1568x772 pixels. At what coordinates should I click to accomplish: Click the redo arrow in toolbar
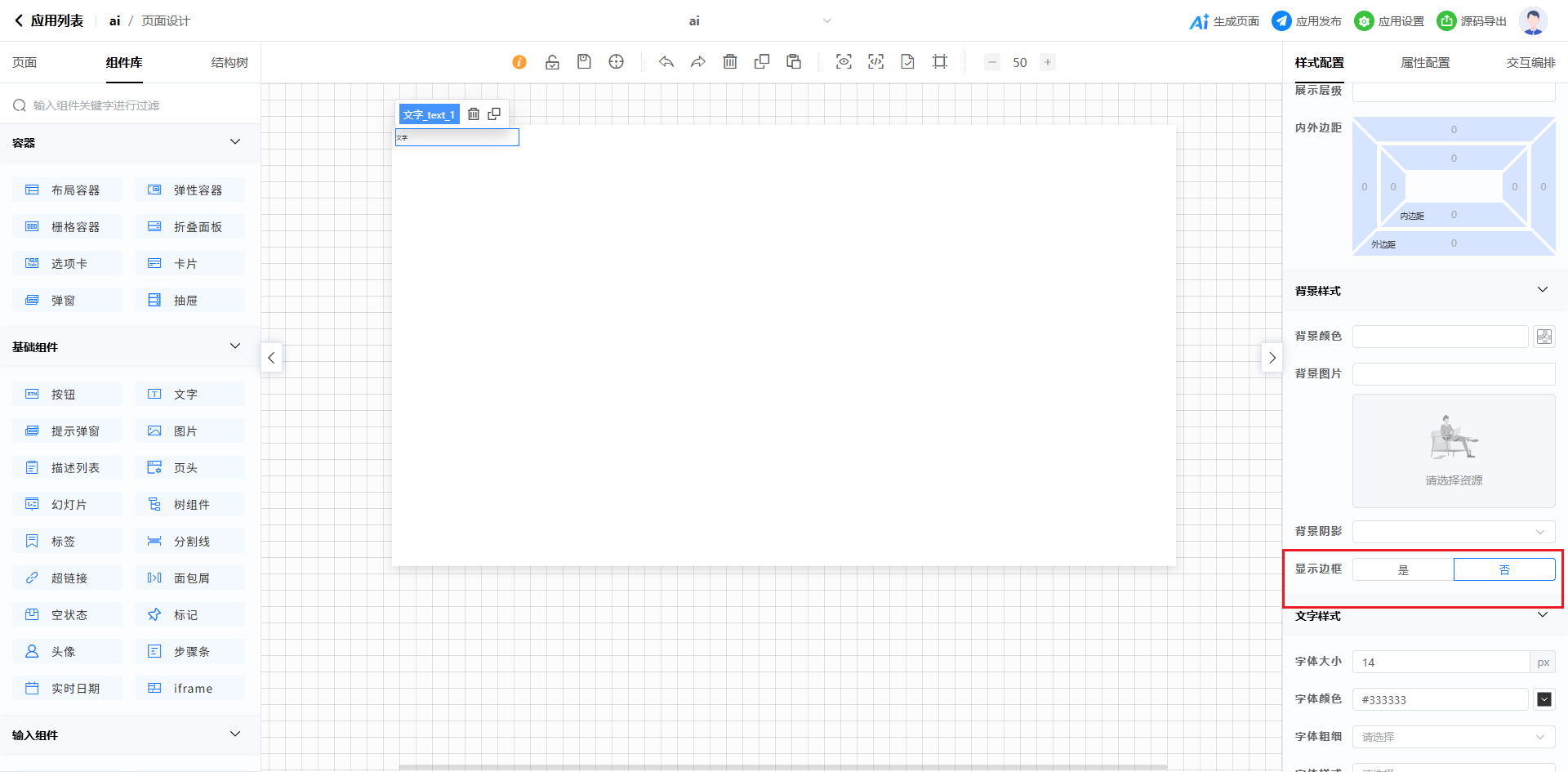(x=698, y=62)
